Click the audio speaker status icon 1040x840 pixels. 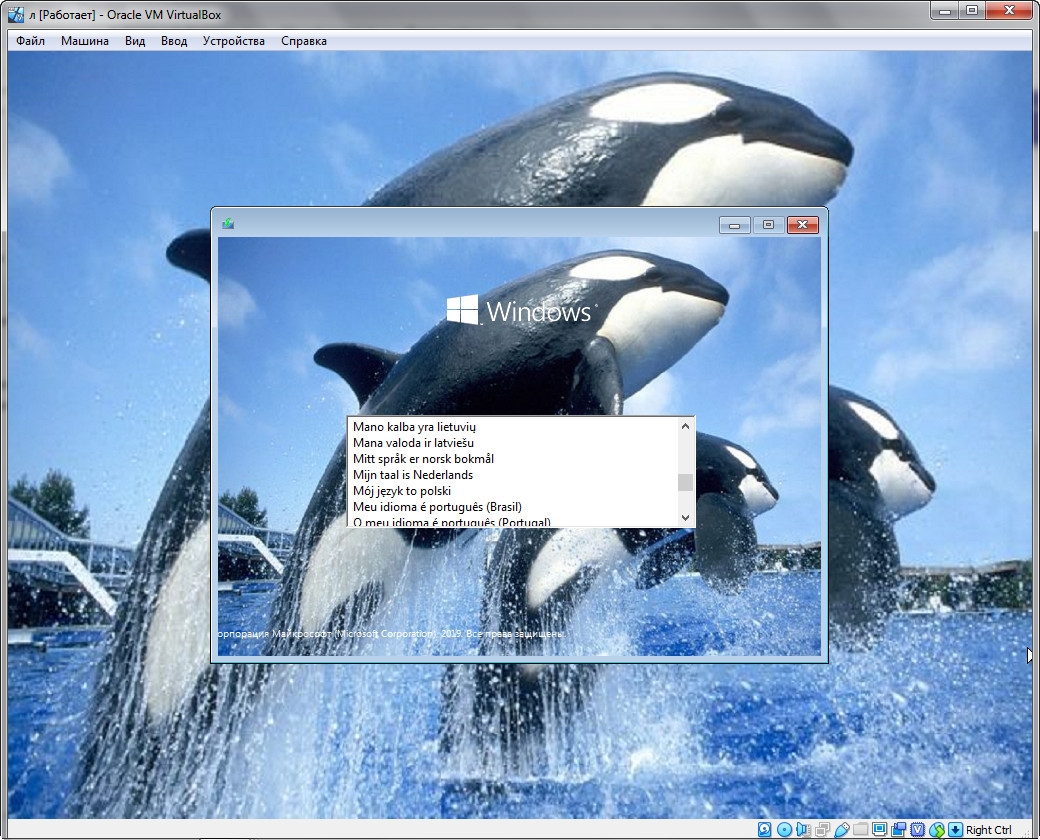[x=803, y=829]
